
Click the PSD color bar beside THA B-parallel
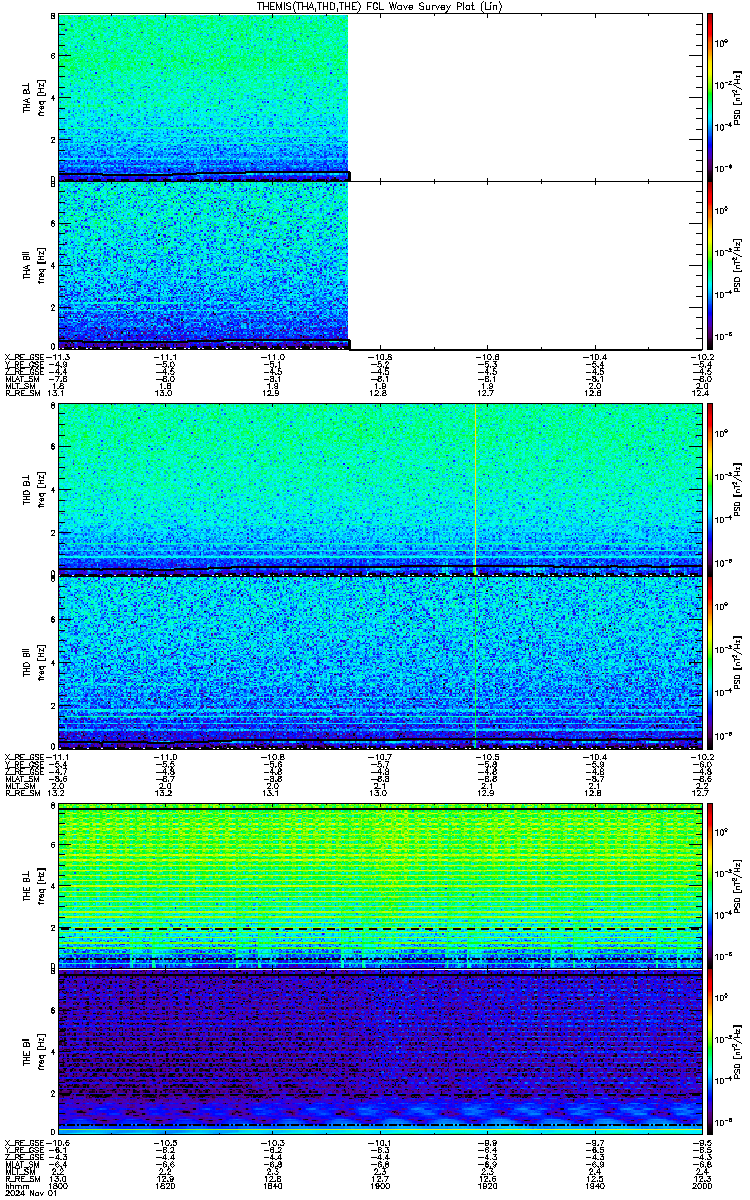[x=711, y=264]
